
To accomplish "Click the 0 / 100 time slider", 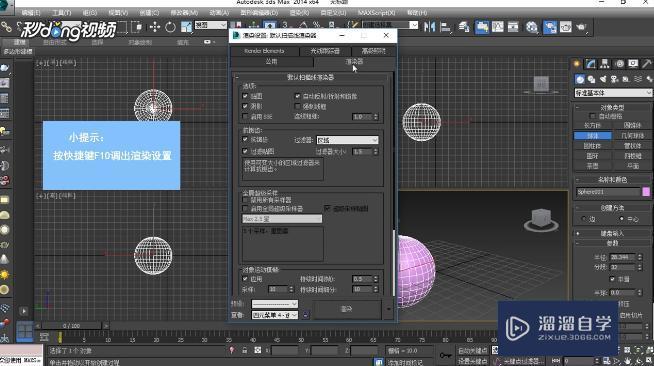I will click(x=71, y=326).
